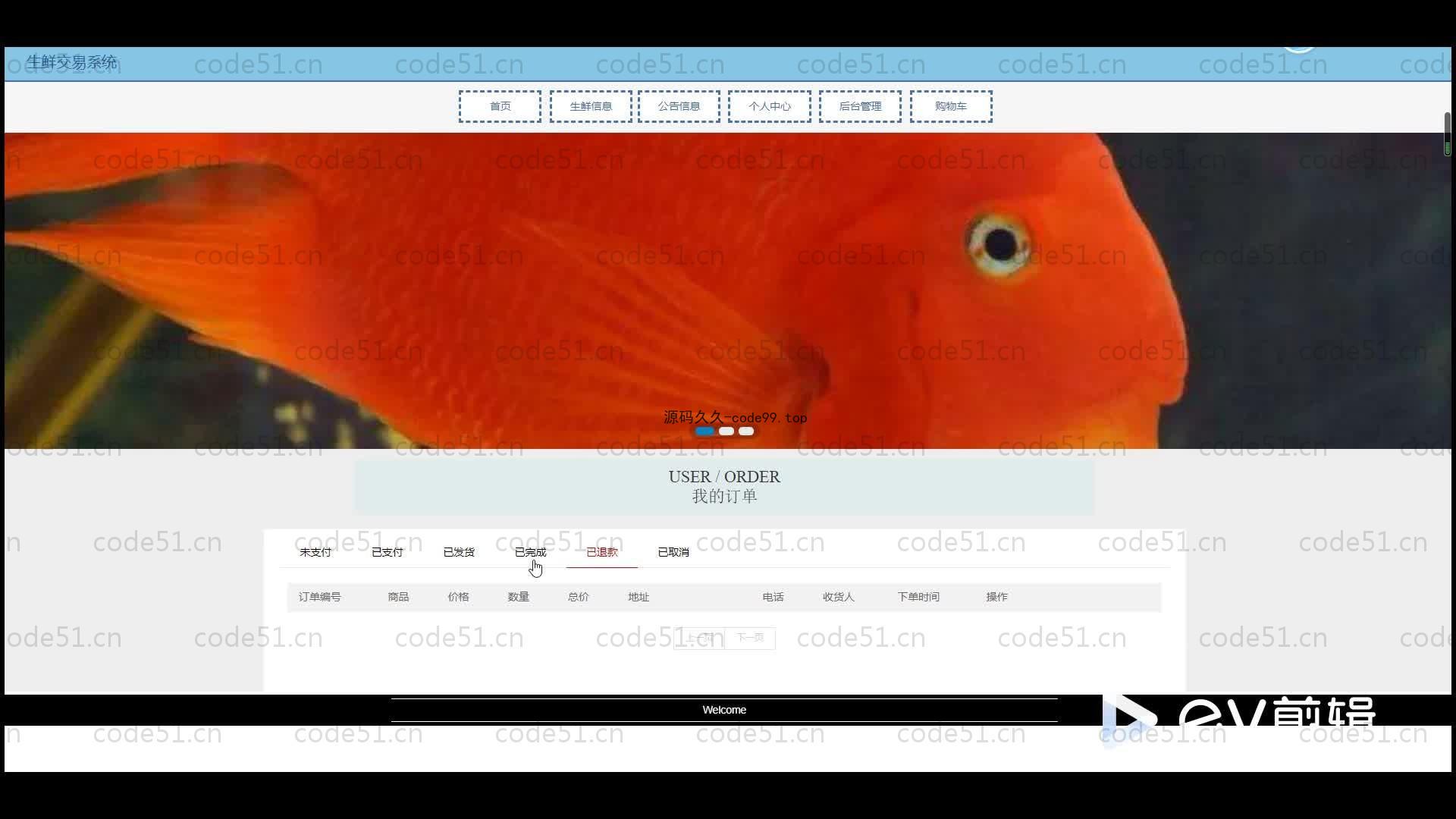The width and height of the screenshot is (1456, 819).
Task: Show the 已发货 orders tab
Action: (459, 552)
